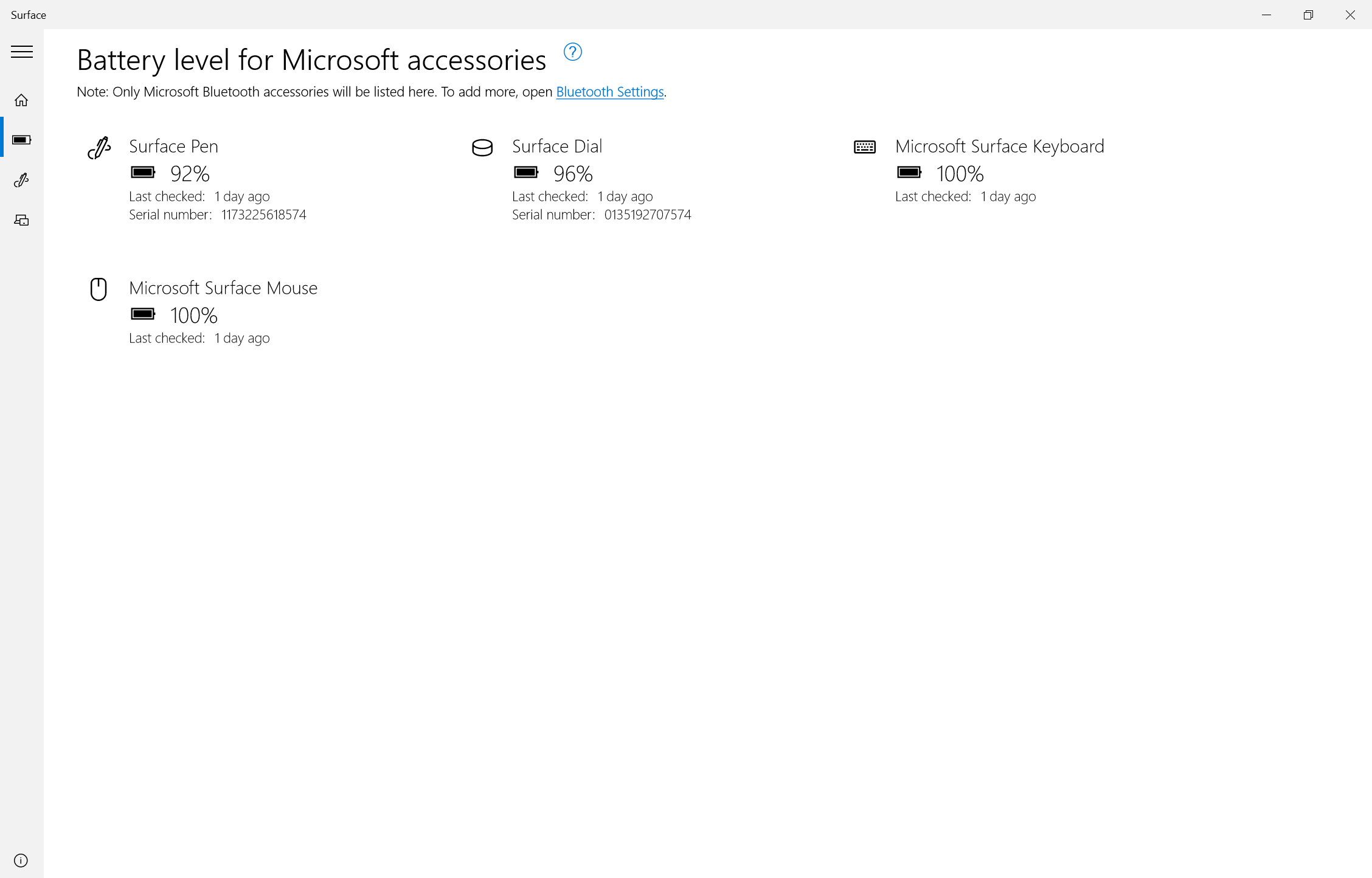Open Bluetooth Settings link
Image resolution: width=1372 pixels, height=878 pixels.
609,92
